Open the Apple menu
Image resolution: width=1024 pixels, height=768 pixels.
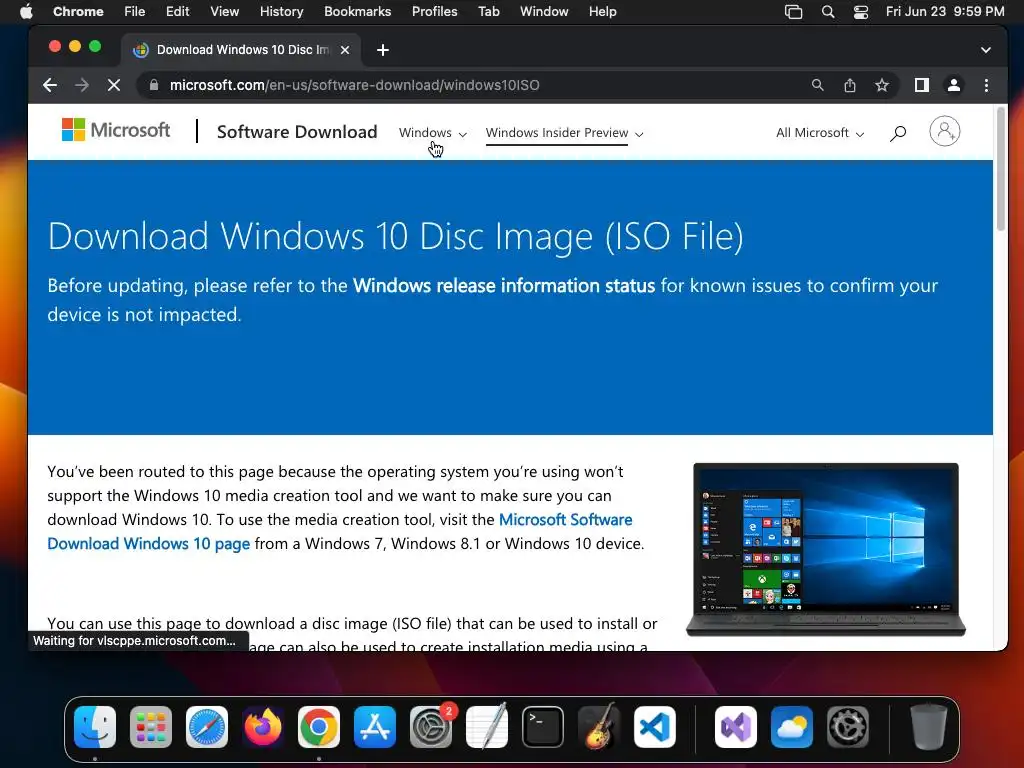[x=25, y=11]
